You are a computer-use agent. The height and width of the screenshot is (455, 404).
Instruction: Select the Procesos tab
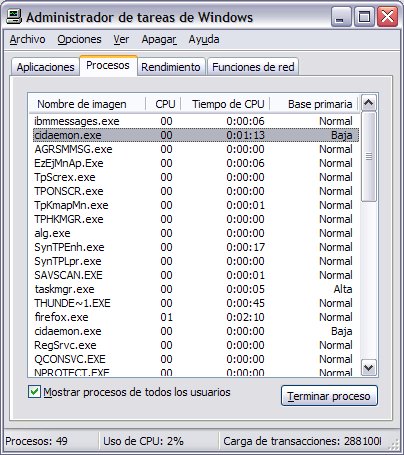click(x=108, y=65)
